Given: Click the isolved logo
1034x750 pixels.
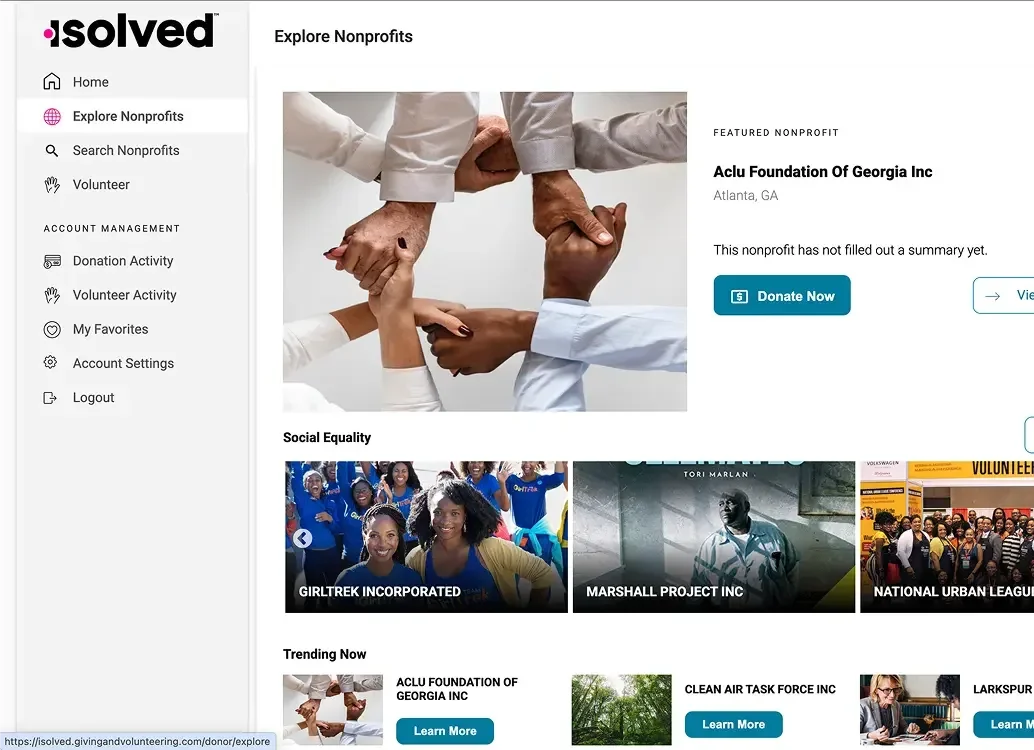Looking at the screenshot, I should click(130, 30).
